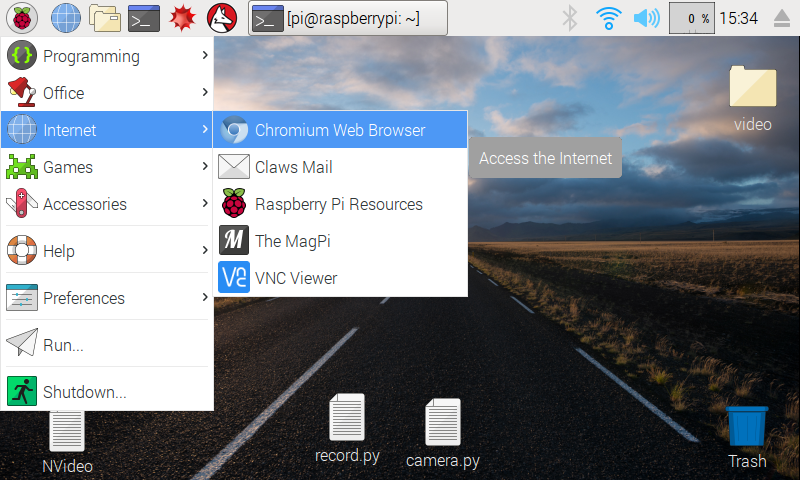Click the Run paper plane icon
This screenshot has height=480, width=800.
click(x=22, y=342)
